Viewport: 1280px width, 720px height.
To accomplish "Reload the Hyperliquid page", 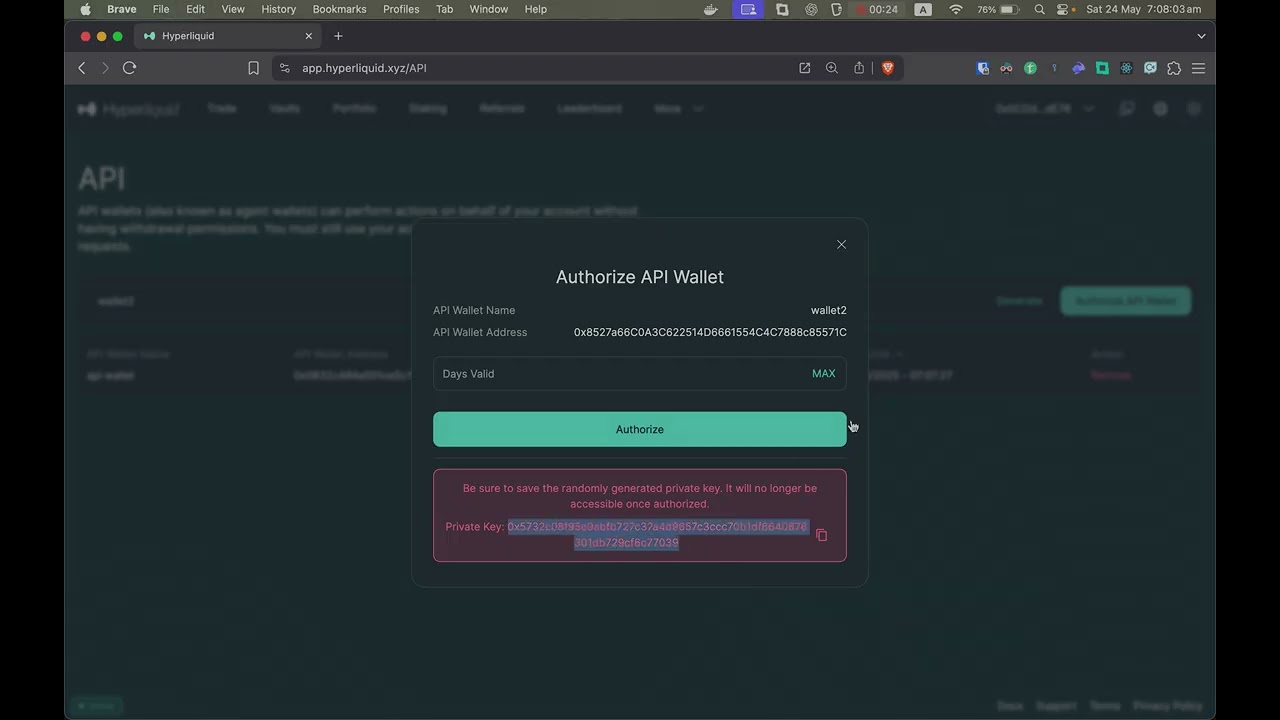I will coord(129,68).
